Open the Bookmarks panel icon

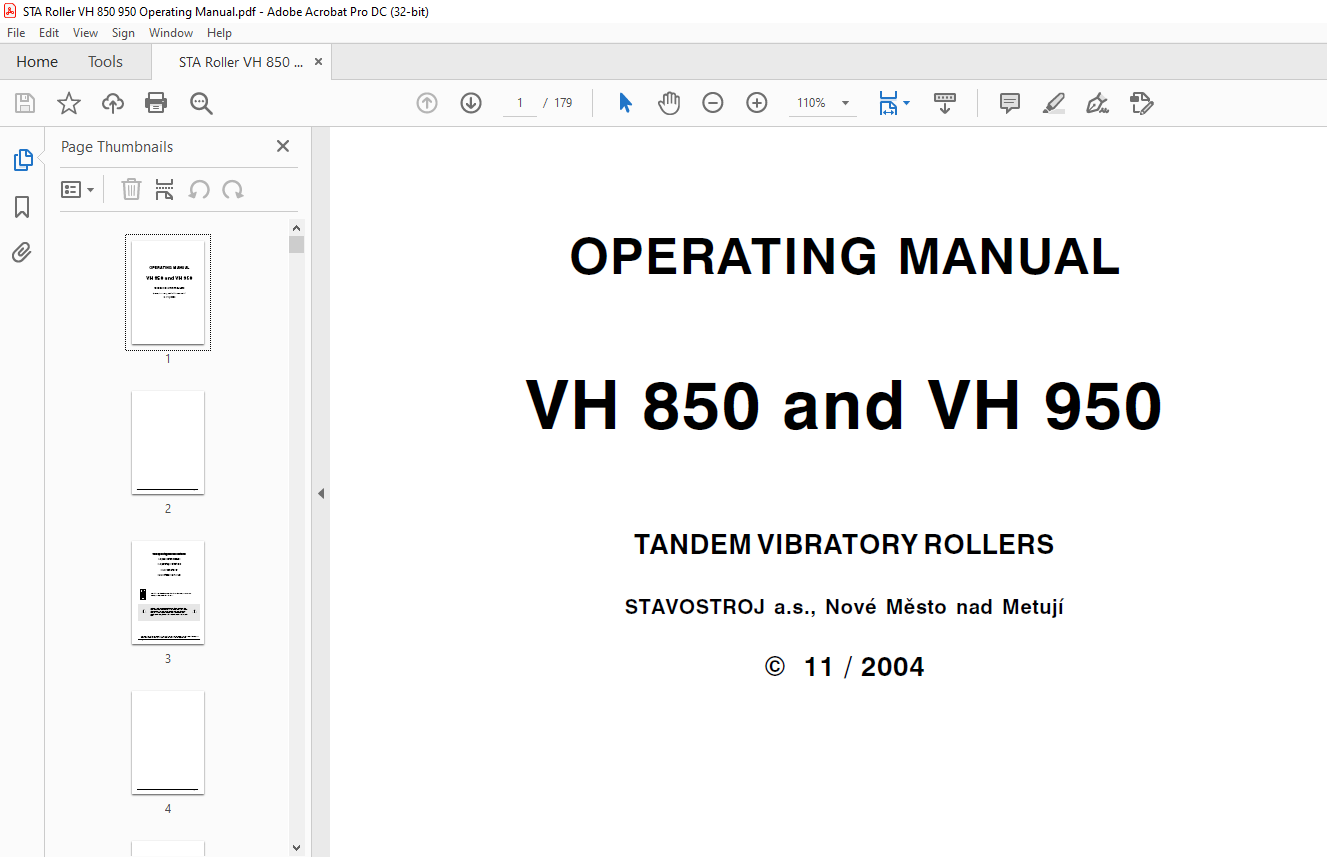[x=22, y=207]
